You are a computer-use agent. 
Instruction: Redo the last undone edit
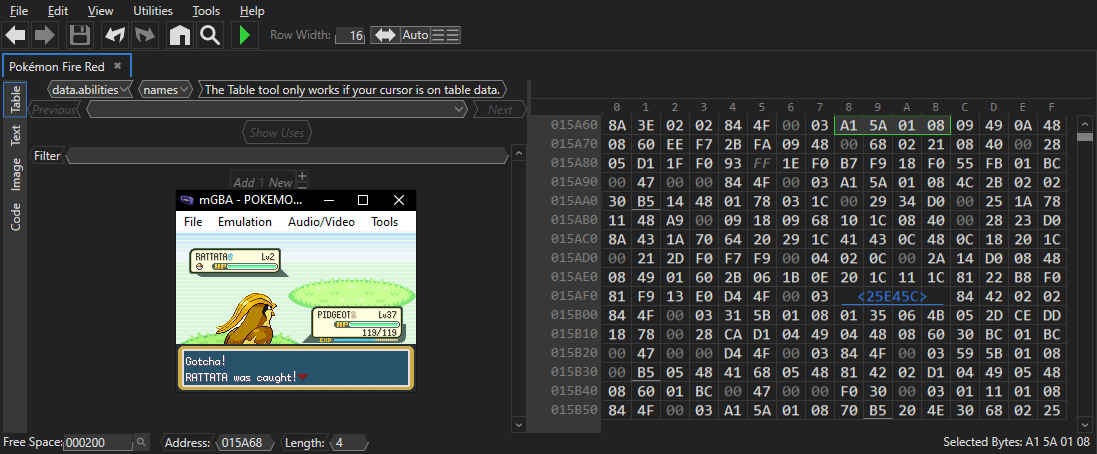pyautogui.click(x=145, y=35)
